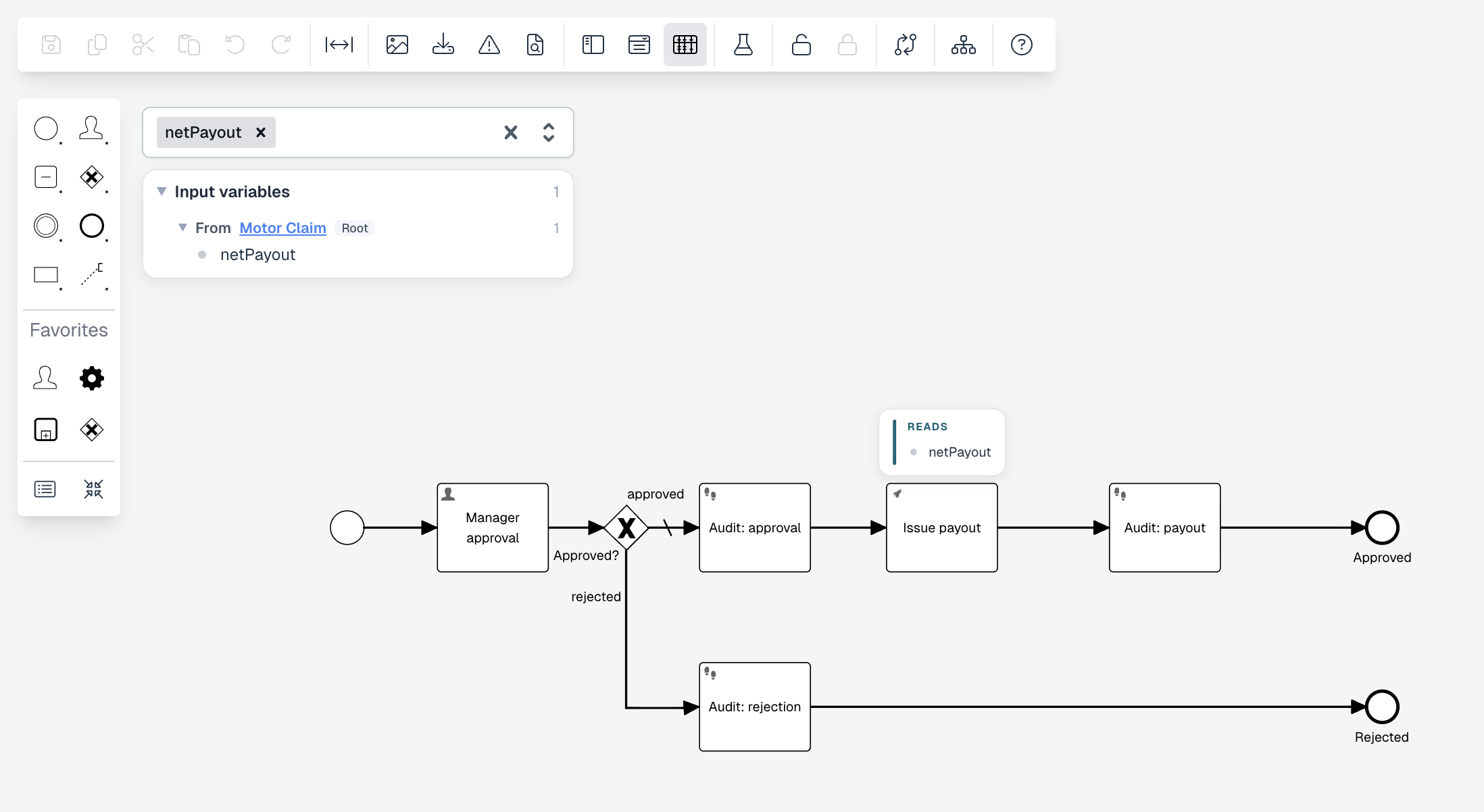Click the palette list view icon
1484x812 pixels.
tap(45, 489)
